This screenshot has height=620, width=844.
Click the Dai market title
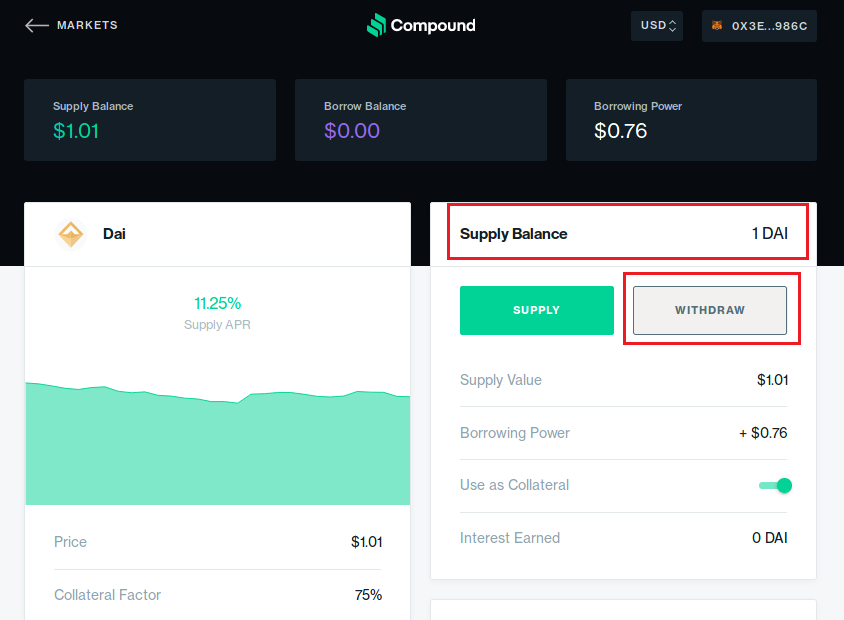pos(114,234)
